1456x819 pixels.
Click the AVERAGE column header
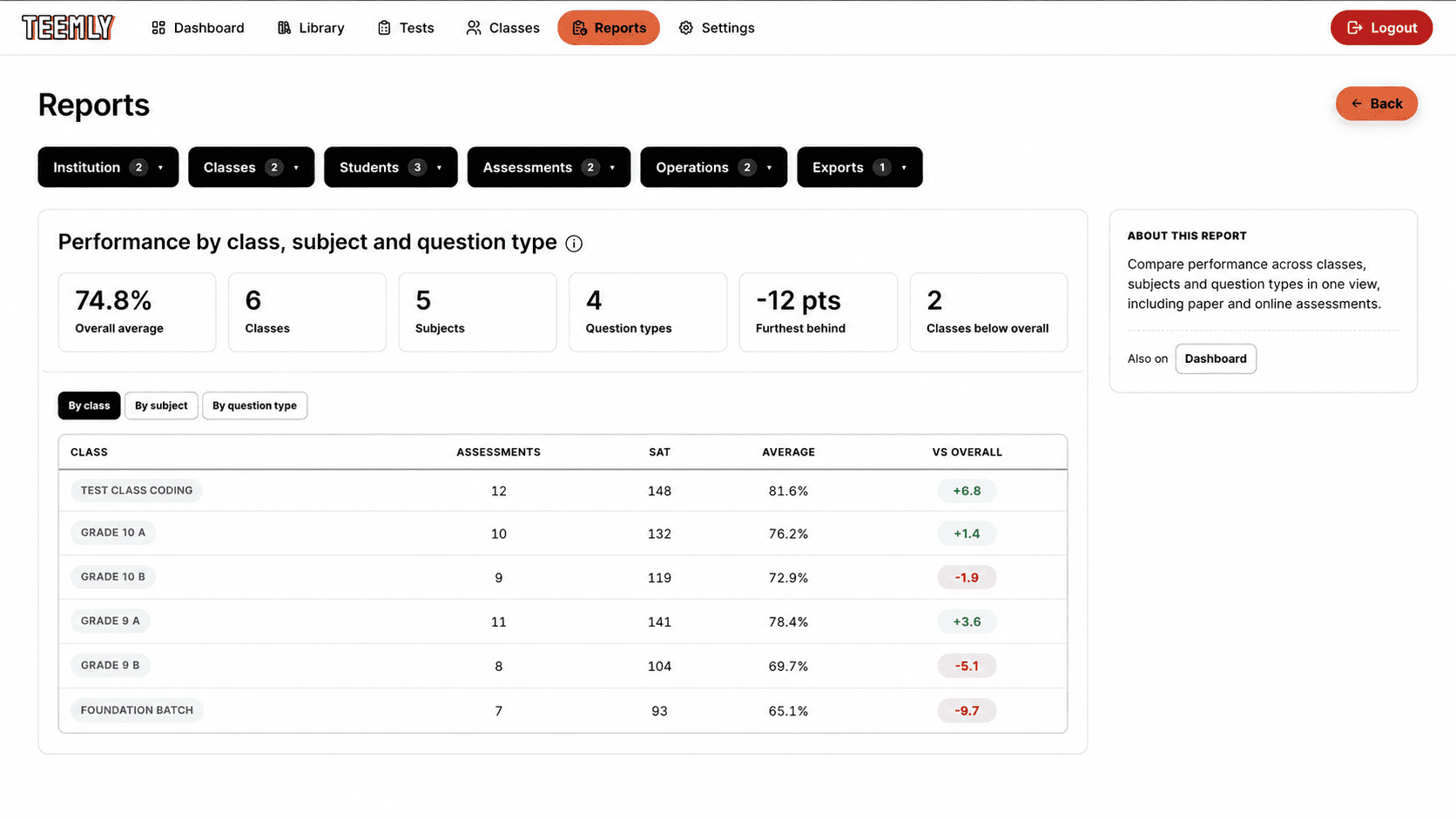788,453
